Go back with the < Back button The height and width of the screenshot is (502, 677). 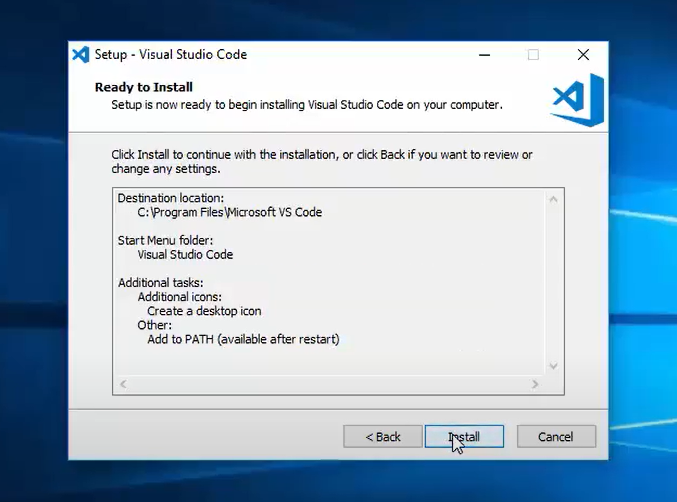383,436
